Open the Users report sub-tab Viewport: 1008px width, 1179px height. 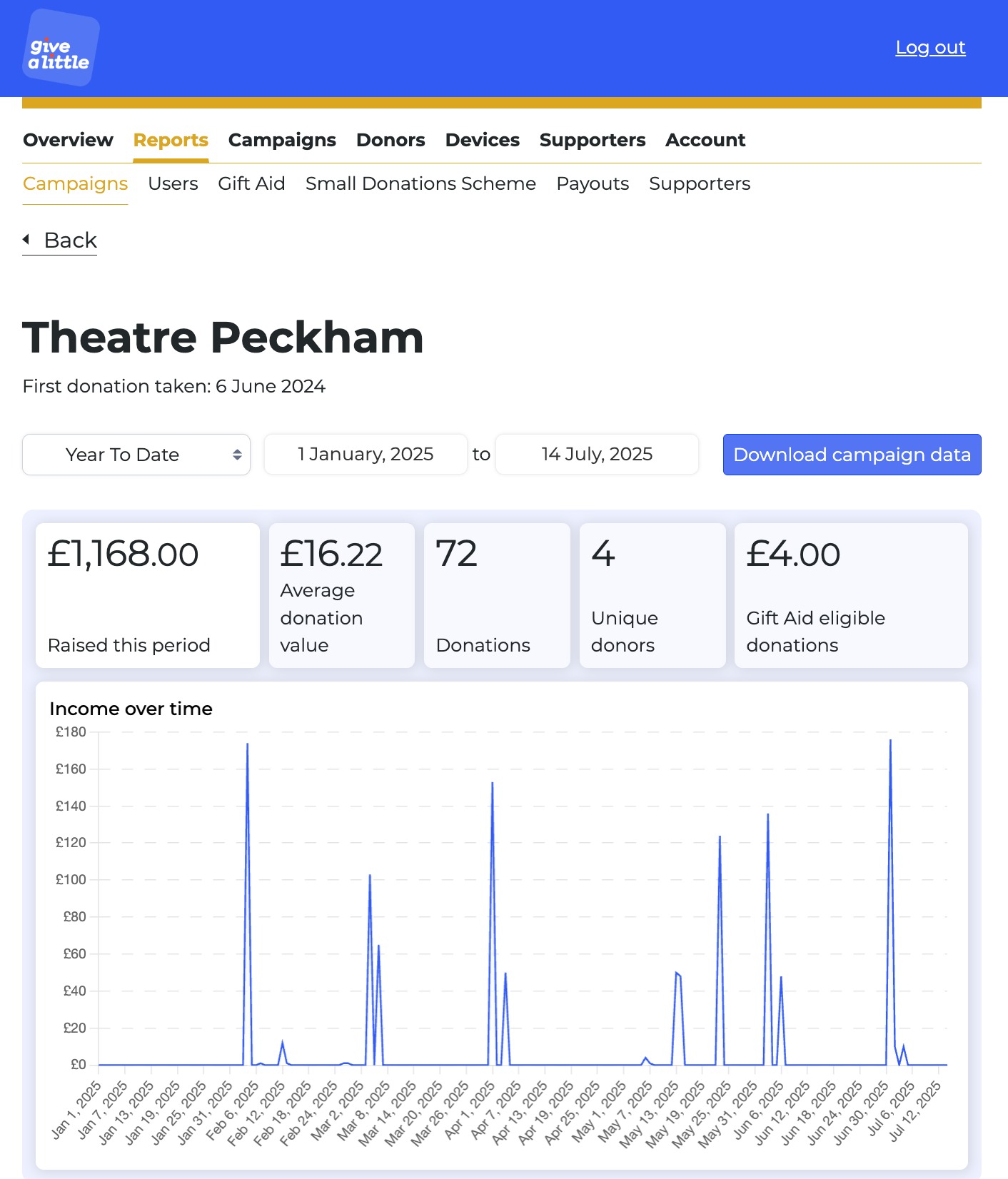tap(173, 183)
